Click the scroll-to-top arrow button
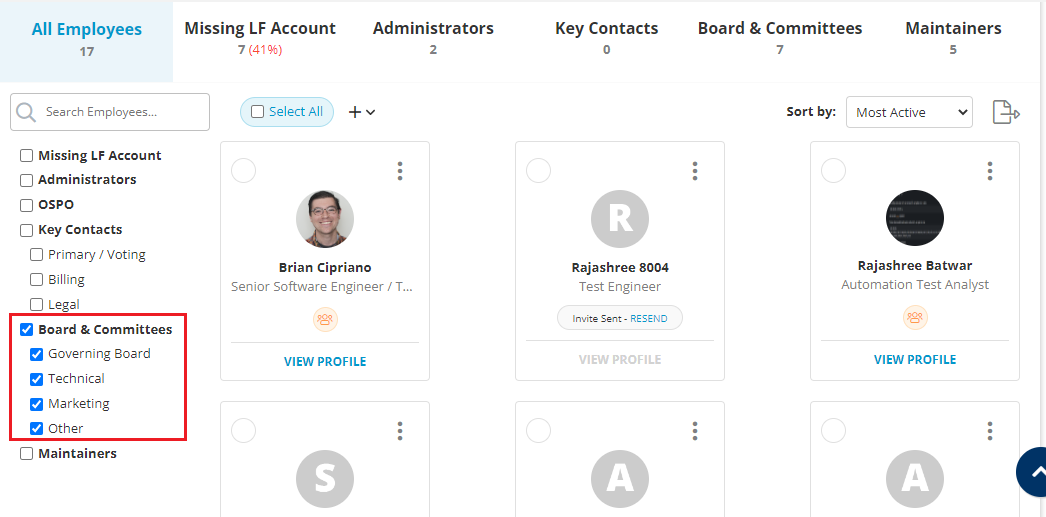This screenshot has width=1046, height=517. (1033, 473)
